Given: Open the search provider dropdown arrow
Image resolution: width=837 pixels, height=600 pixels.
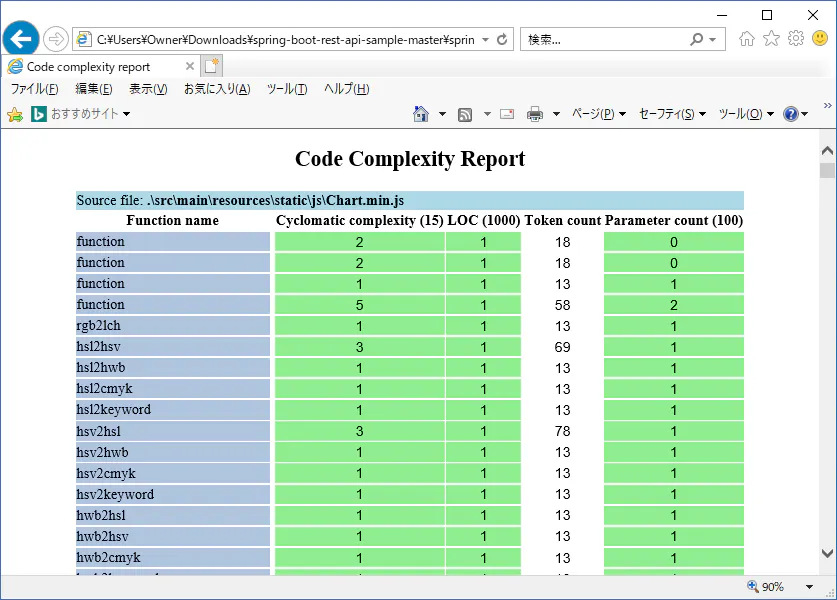Looking at the screenshot, I should coord(713,40).
